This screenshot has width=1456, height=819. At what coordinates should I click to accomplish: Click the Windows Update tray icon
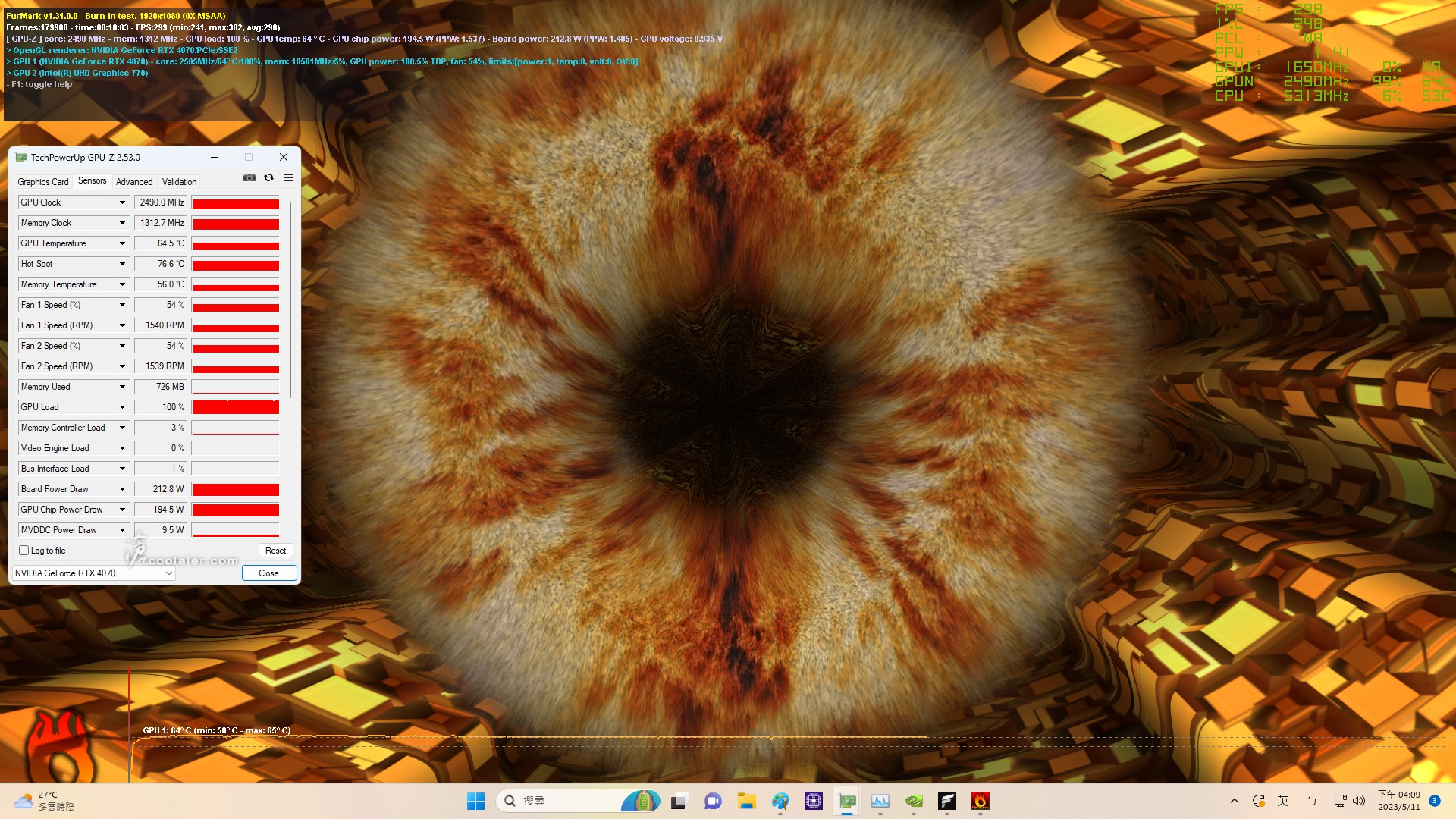(x=1259, y=801)
